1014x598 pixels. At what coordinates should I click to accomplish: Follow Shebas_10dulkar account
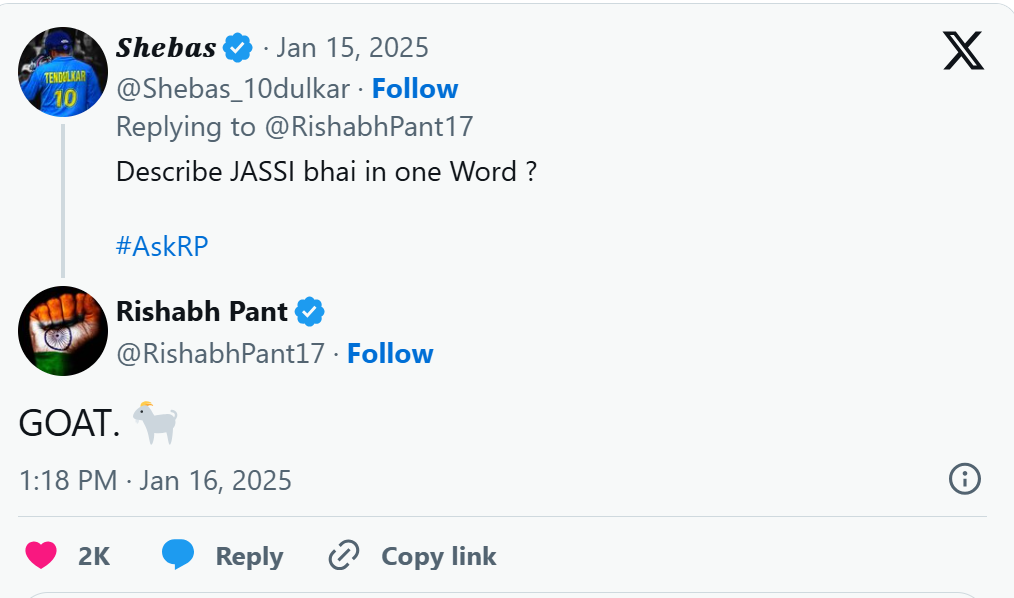[x=414, y=89]
